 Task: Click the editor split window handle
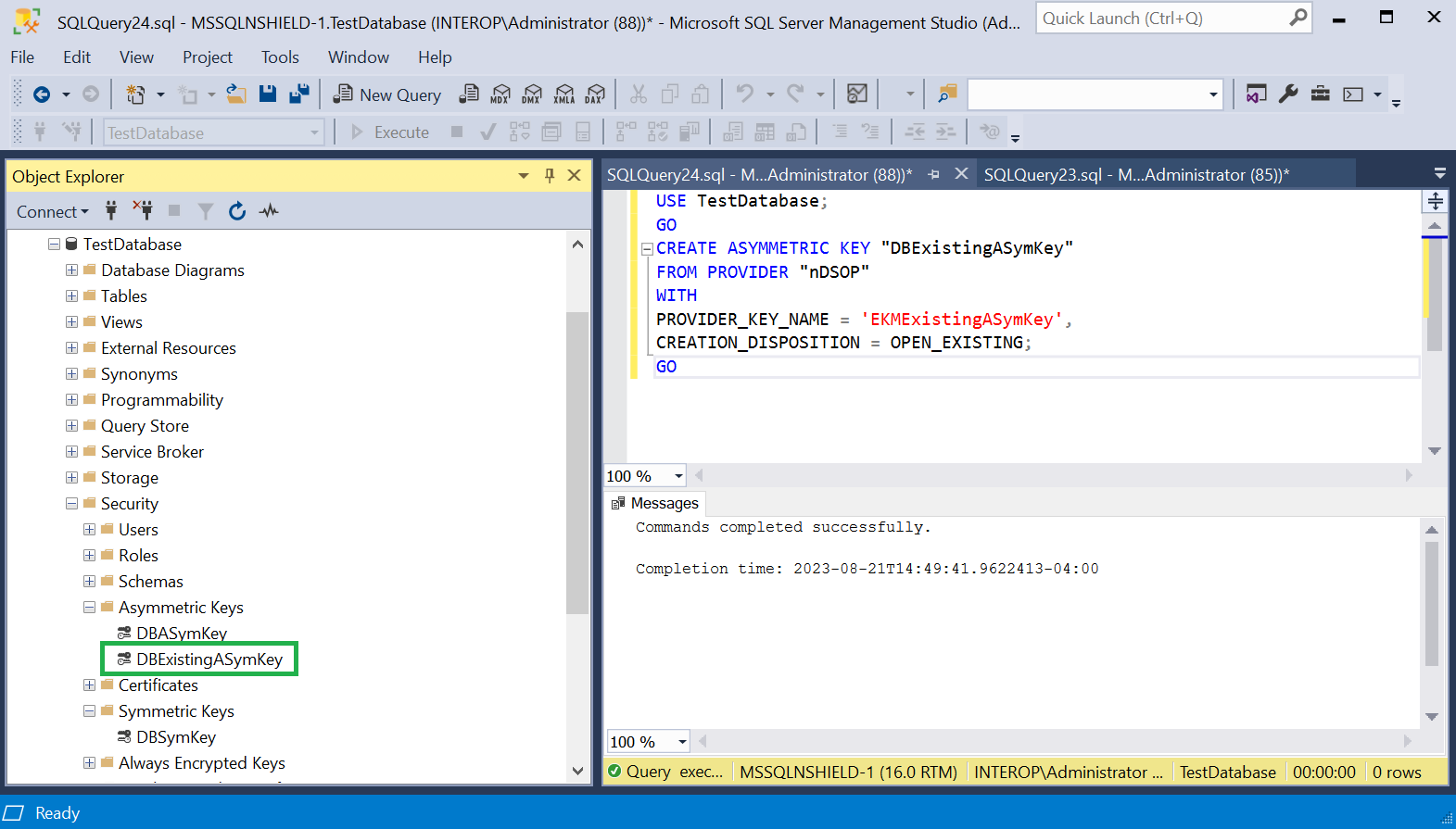[x=1435, y=201]
